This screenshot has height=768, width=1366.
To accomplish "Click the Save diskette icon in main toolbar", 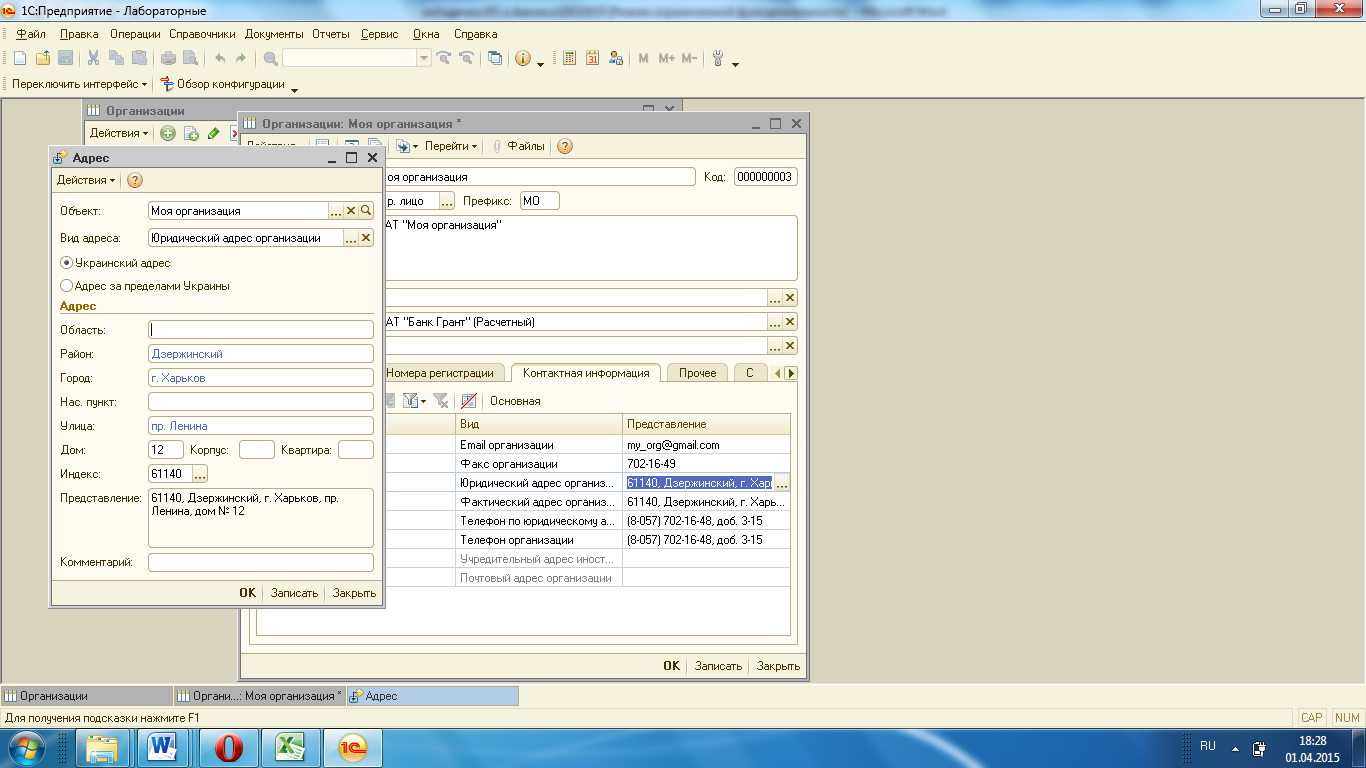I will tap(65, 59).
